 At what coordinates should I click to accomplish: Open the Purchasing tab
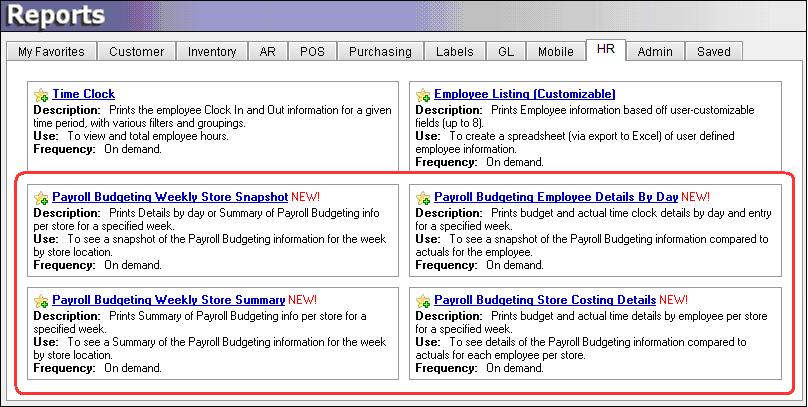click(x=378, y=51)
